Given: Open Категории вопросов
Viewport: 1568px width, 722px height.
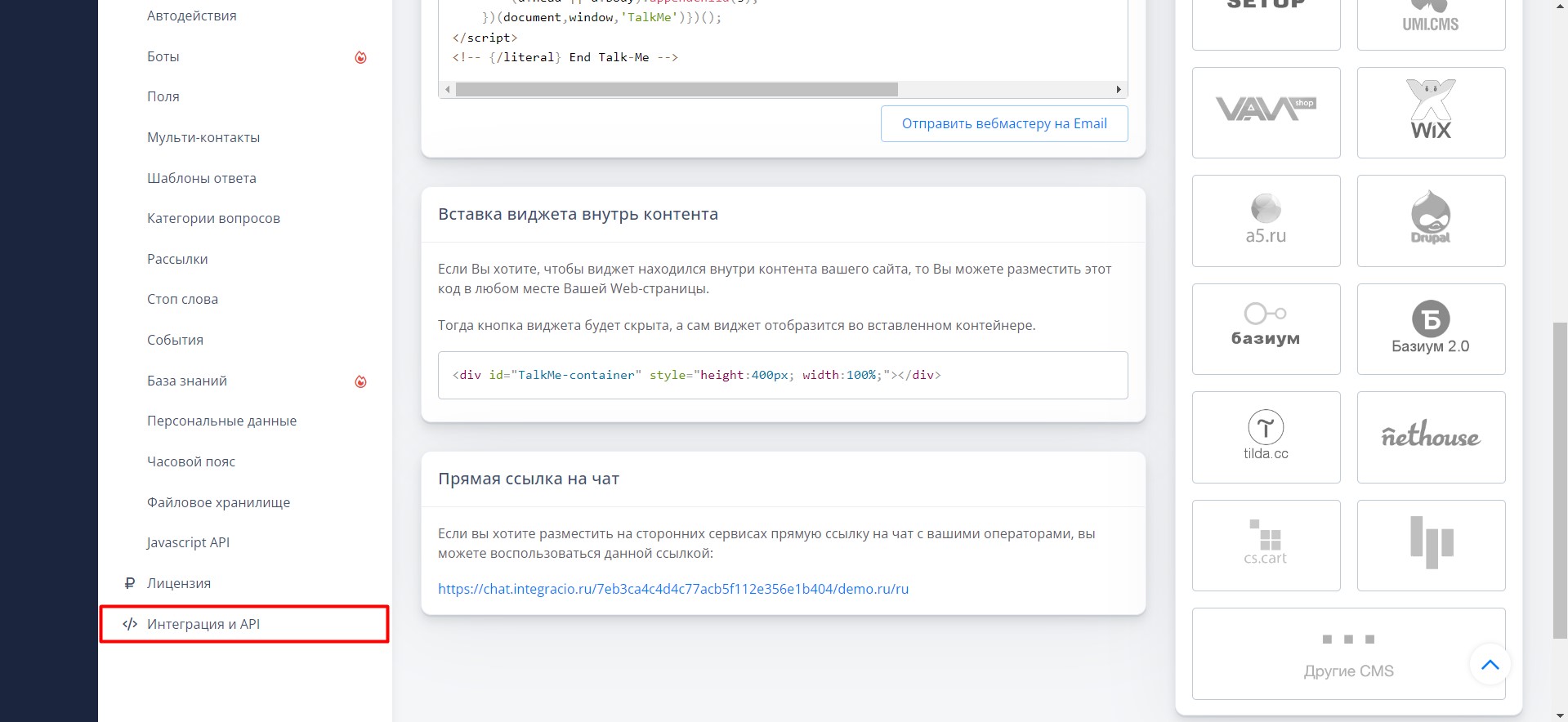Looking at the screenshot, I should click(213, 218).
